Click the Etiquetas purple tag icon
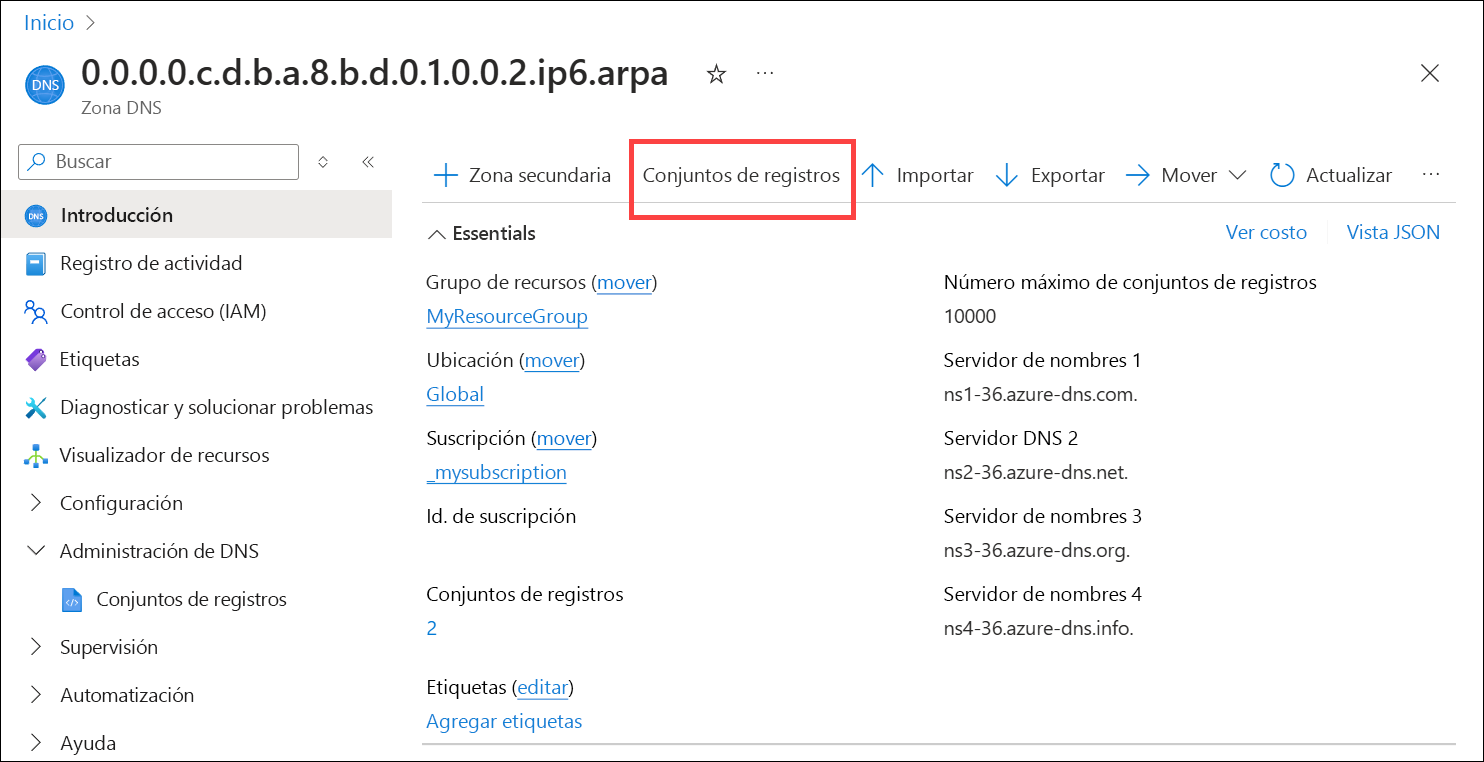The image size is (1484, 762). (36, 359)
